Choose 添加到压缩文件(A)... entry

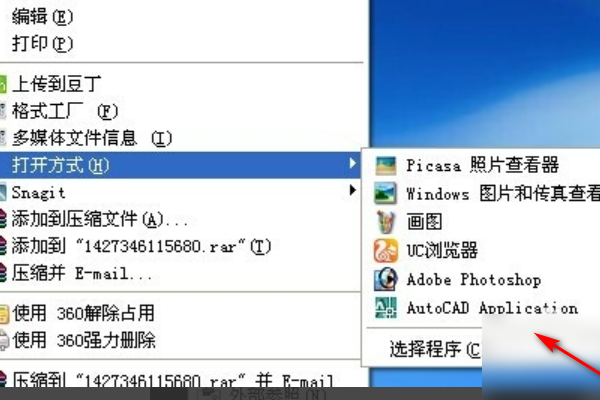pos(99,219)
